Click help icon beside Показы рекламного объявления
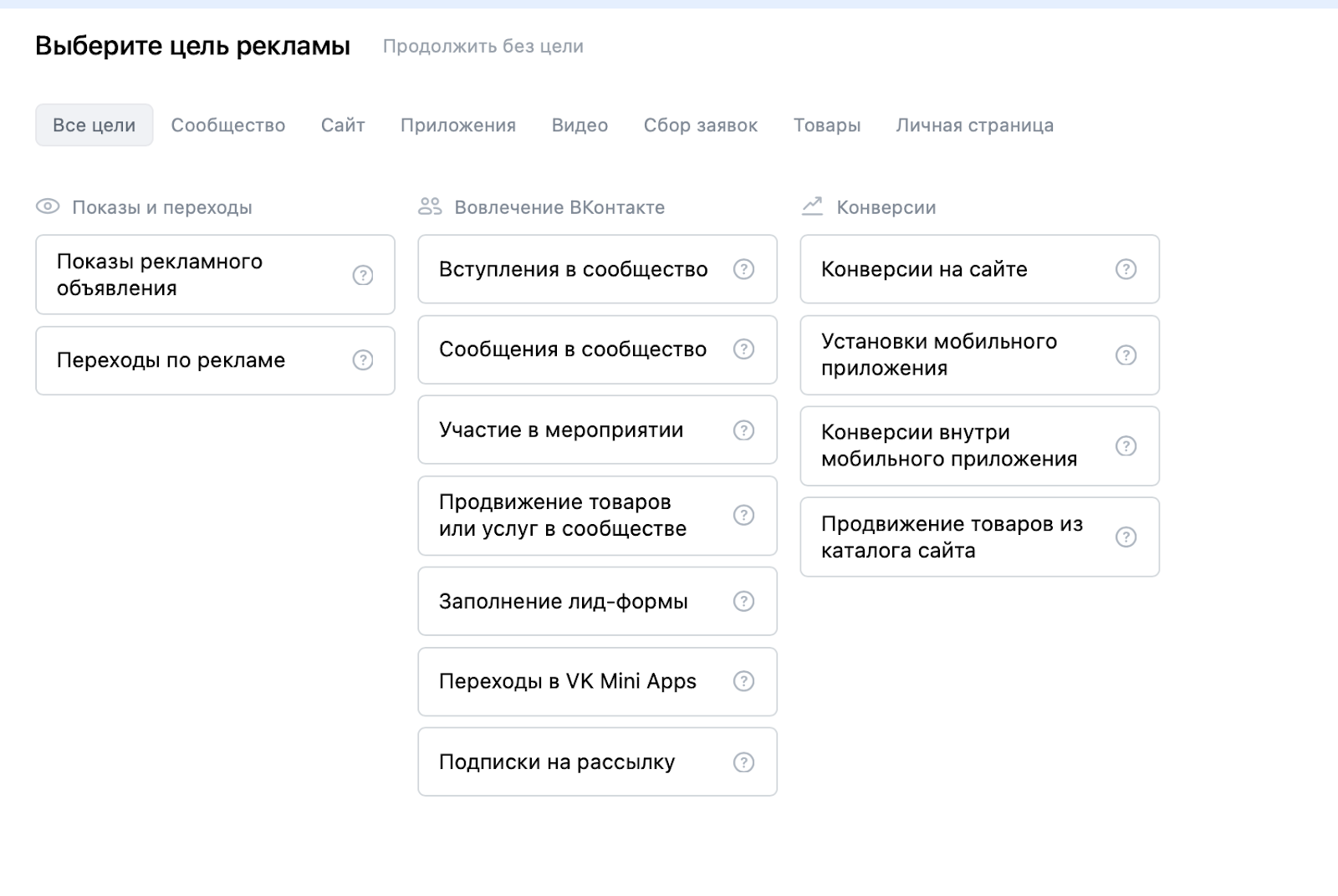1338x896 pixels. point(362,275)
